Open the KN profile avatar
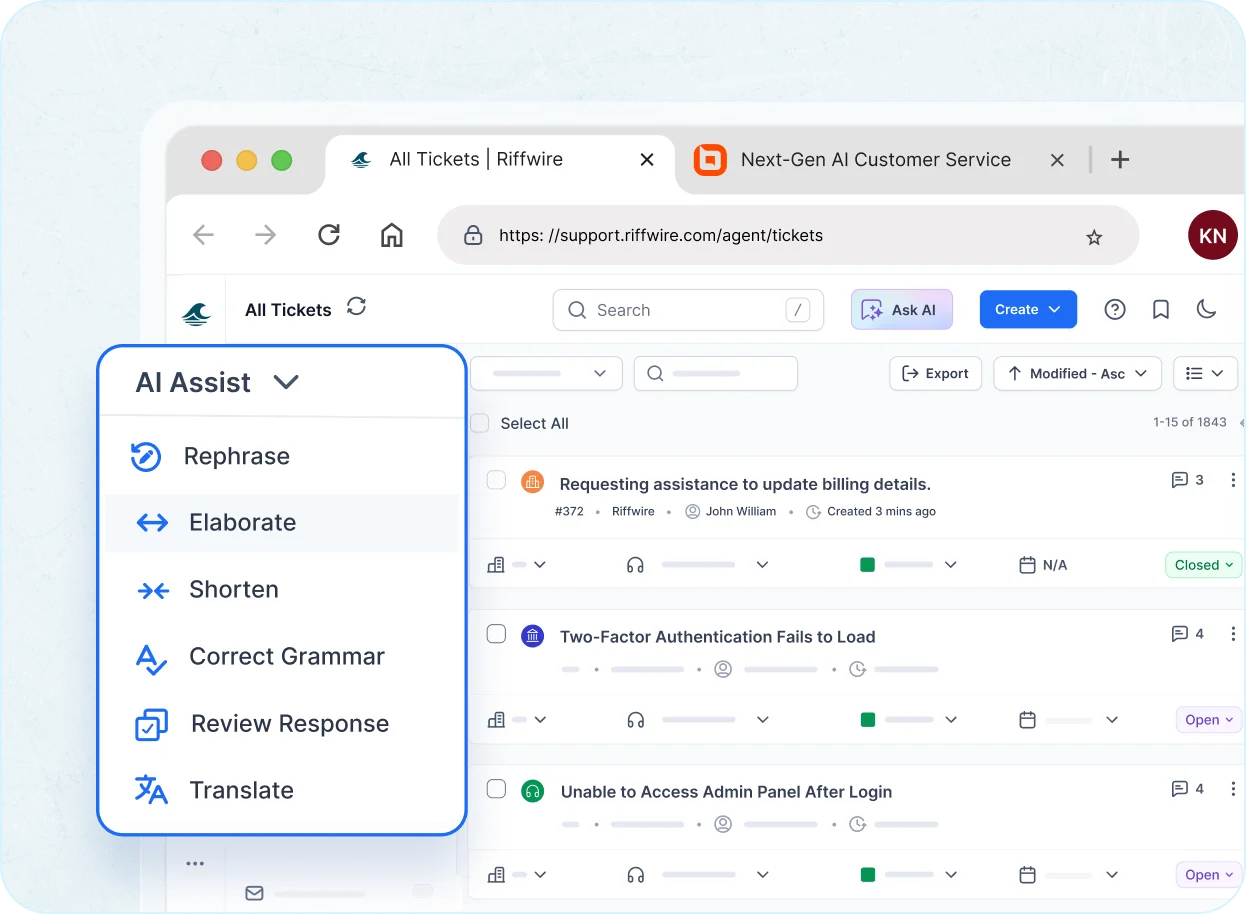Image resolution: width=1246 pixels, height=914 pixels. [x=1212, y=236]
